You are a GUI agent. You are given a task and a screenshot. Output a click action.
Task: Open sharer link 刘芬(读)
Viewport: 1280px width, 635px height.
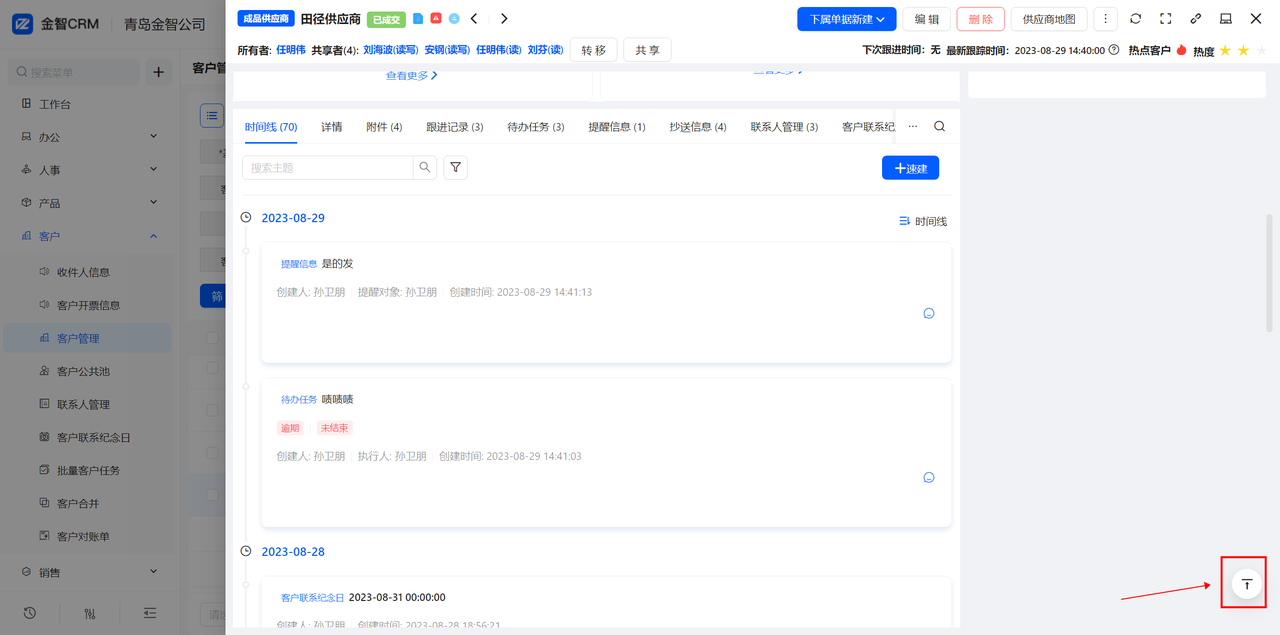(545, 50)
